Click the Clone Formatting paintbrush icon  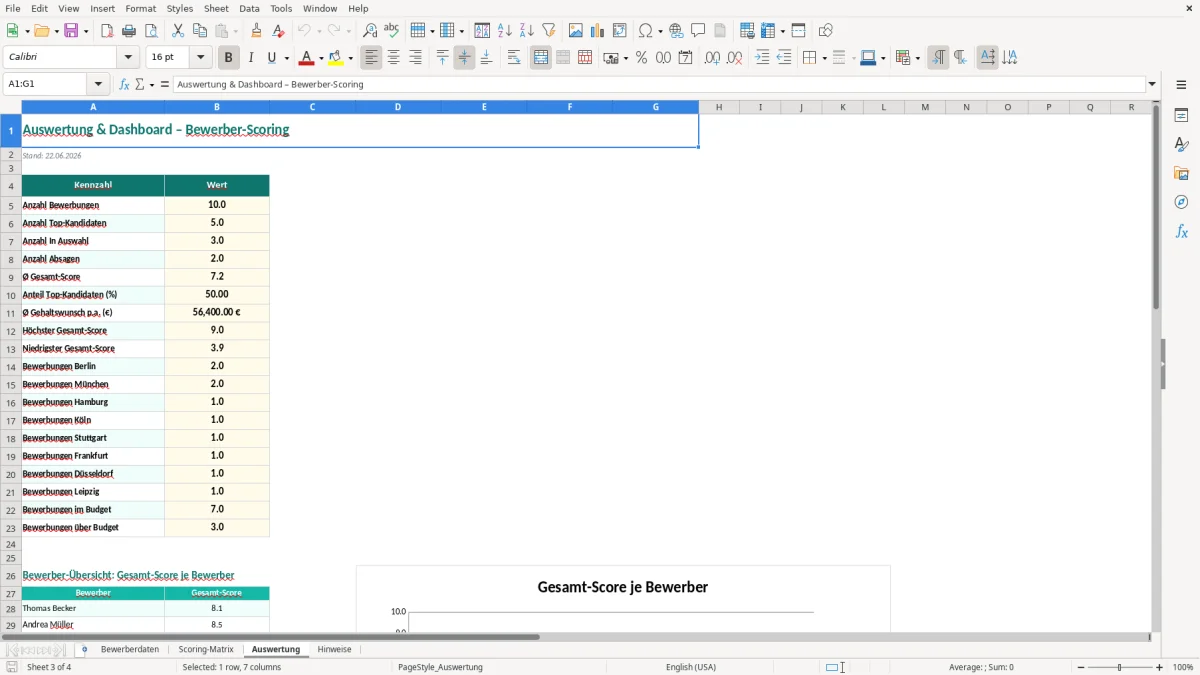coord(257,31)
